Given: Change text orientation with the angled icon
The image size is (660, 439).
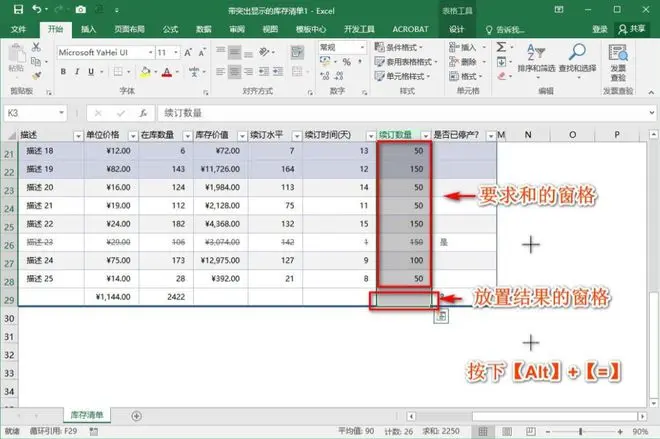Looking at the screenshot, I should (264, 52).
